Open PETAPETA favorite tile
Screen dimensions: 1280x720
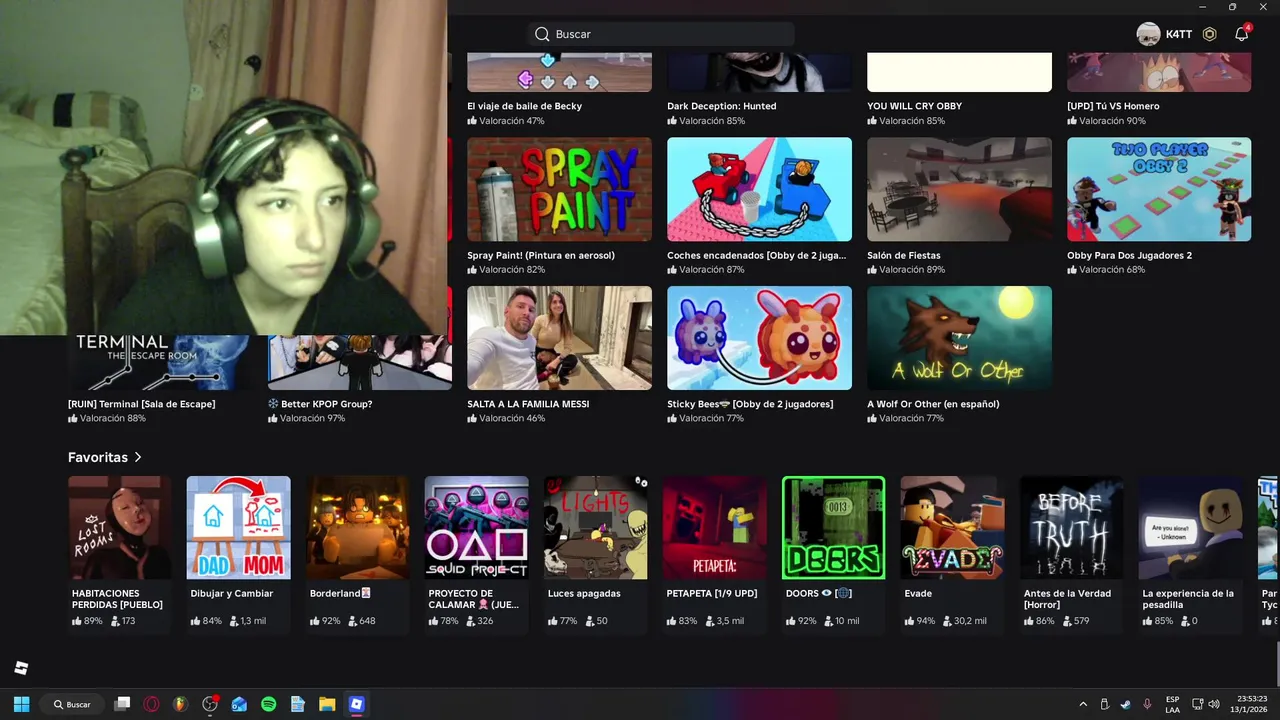(714, 553)
